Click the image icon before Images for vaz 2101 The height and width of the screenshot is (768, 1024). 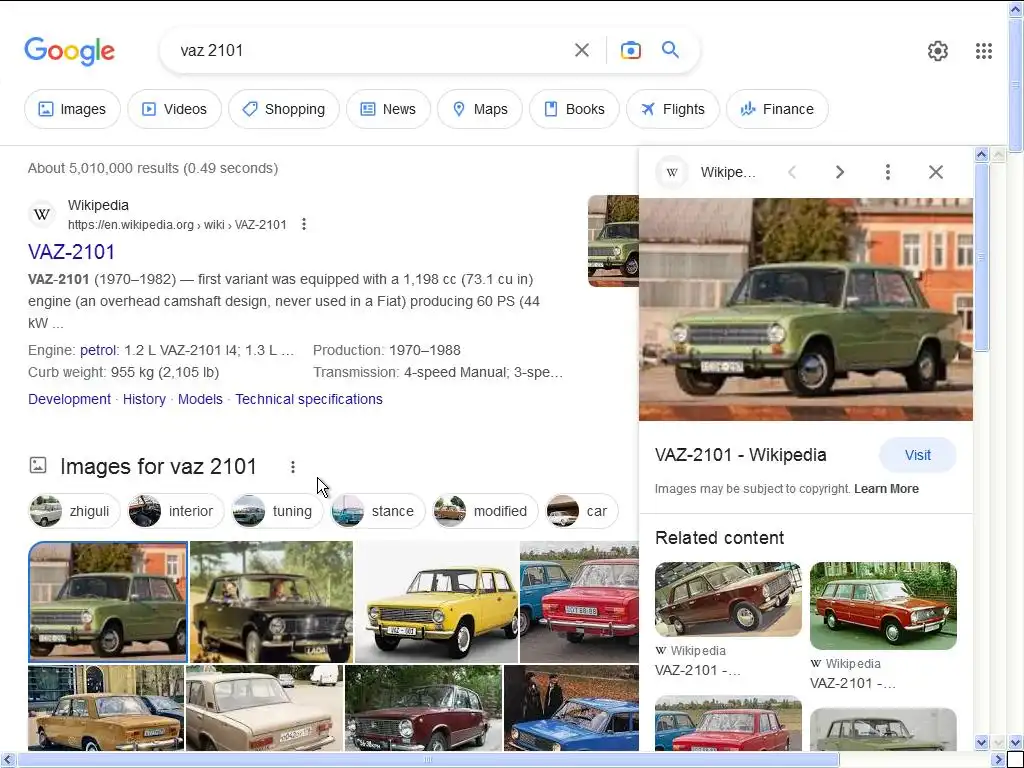38,466
